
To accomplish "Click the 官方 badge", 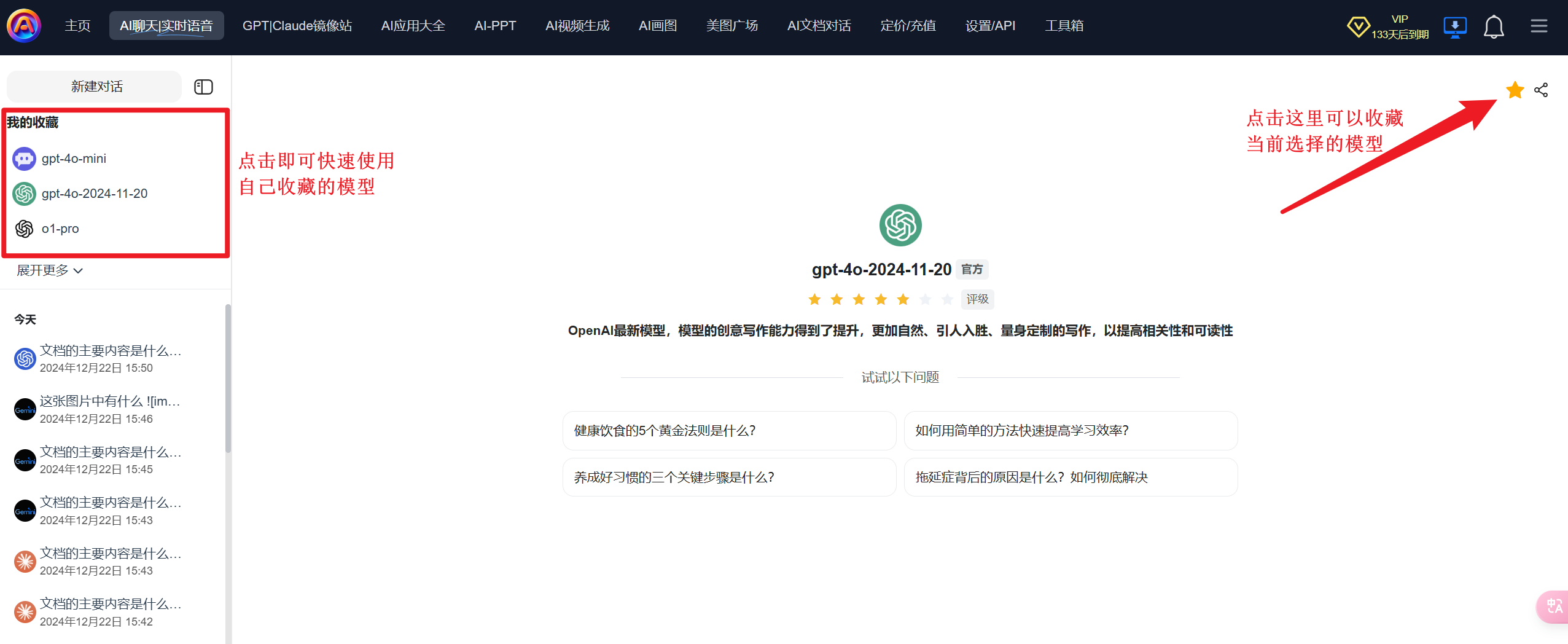I will [x=972, y=269].
